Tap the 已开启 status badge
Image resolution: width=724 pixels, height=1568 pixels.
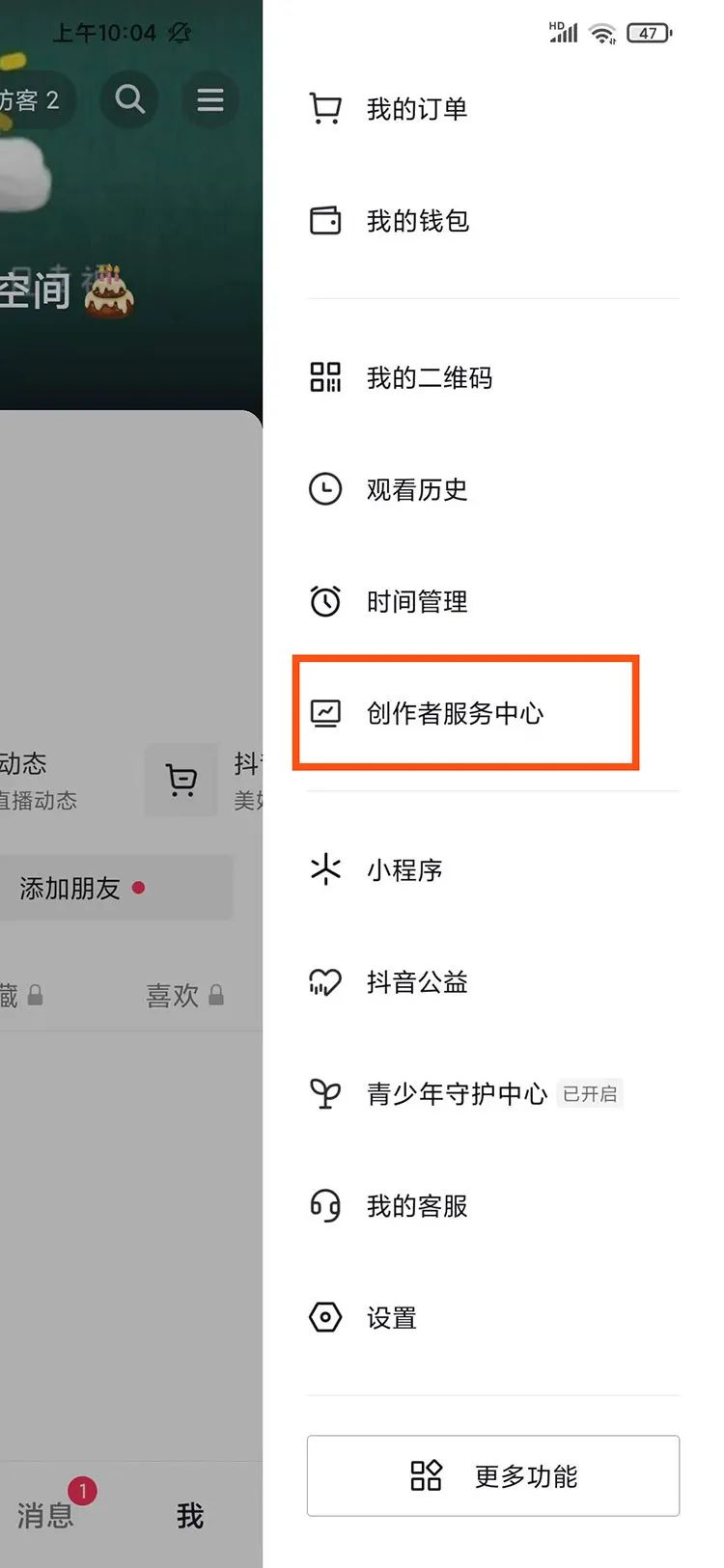590,1093
